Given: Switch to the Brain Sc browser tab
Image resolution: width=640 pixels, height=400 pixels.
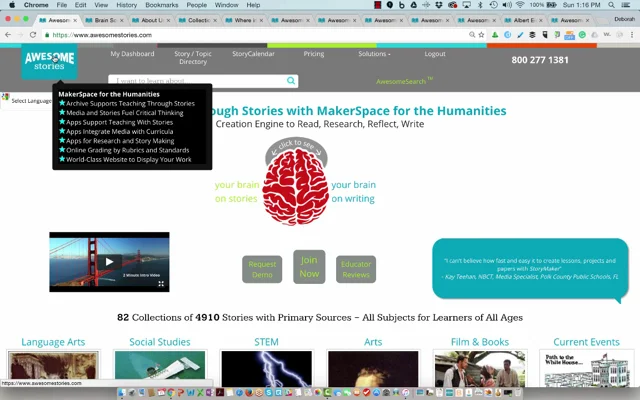Looking at the screenshot, I should click(x=105, y=20).
